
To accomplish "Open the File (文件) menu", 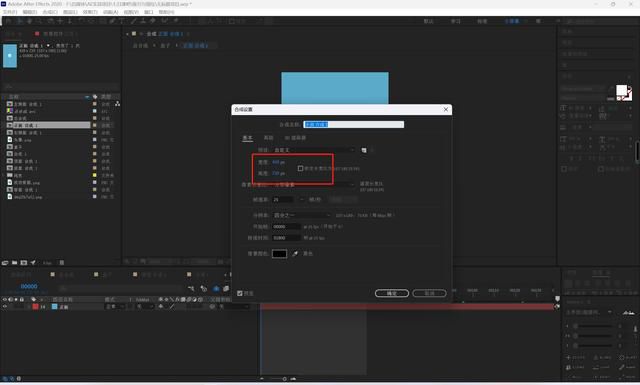I will click(9, 12).
